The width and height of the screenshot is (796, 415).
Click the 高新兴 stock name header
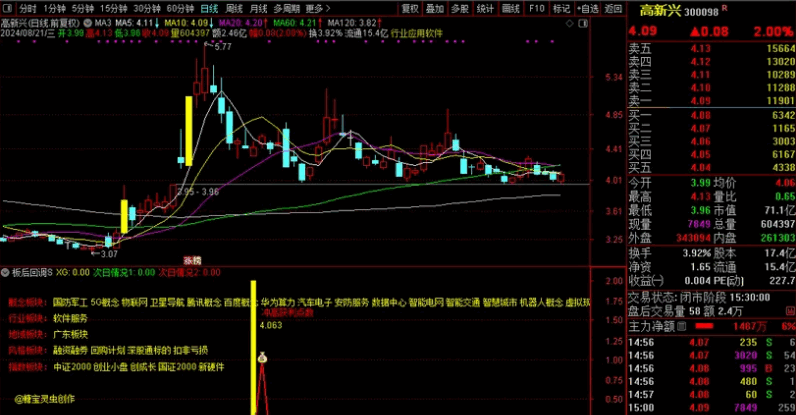[x=660, y=10]
